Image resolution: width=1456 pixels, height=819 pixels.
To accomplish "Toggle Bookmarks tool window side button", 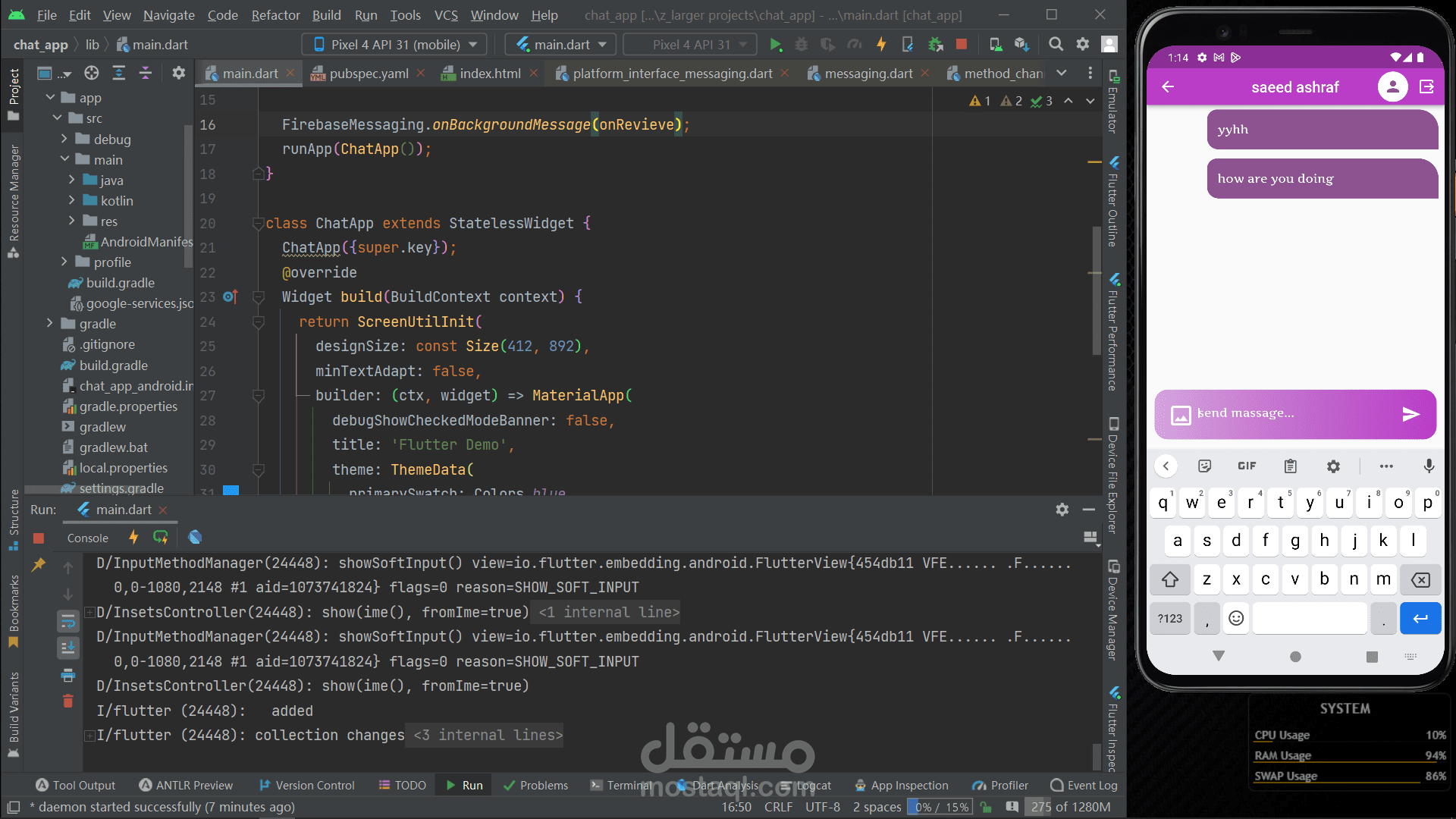I will tap(14, 611).
